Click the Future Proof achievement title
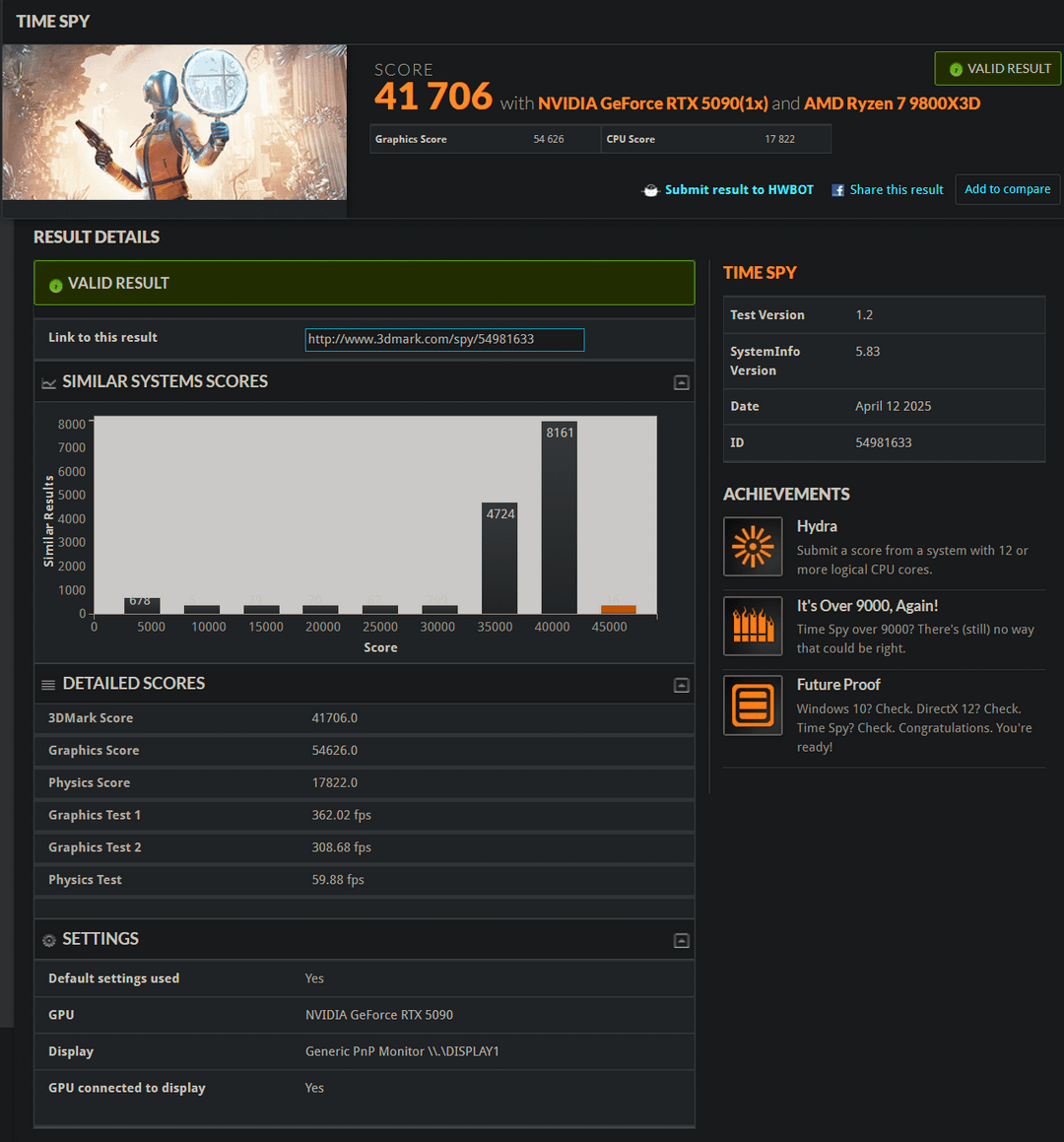Screen dimensions: 1064x1142 [838, 685]
